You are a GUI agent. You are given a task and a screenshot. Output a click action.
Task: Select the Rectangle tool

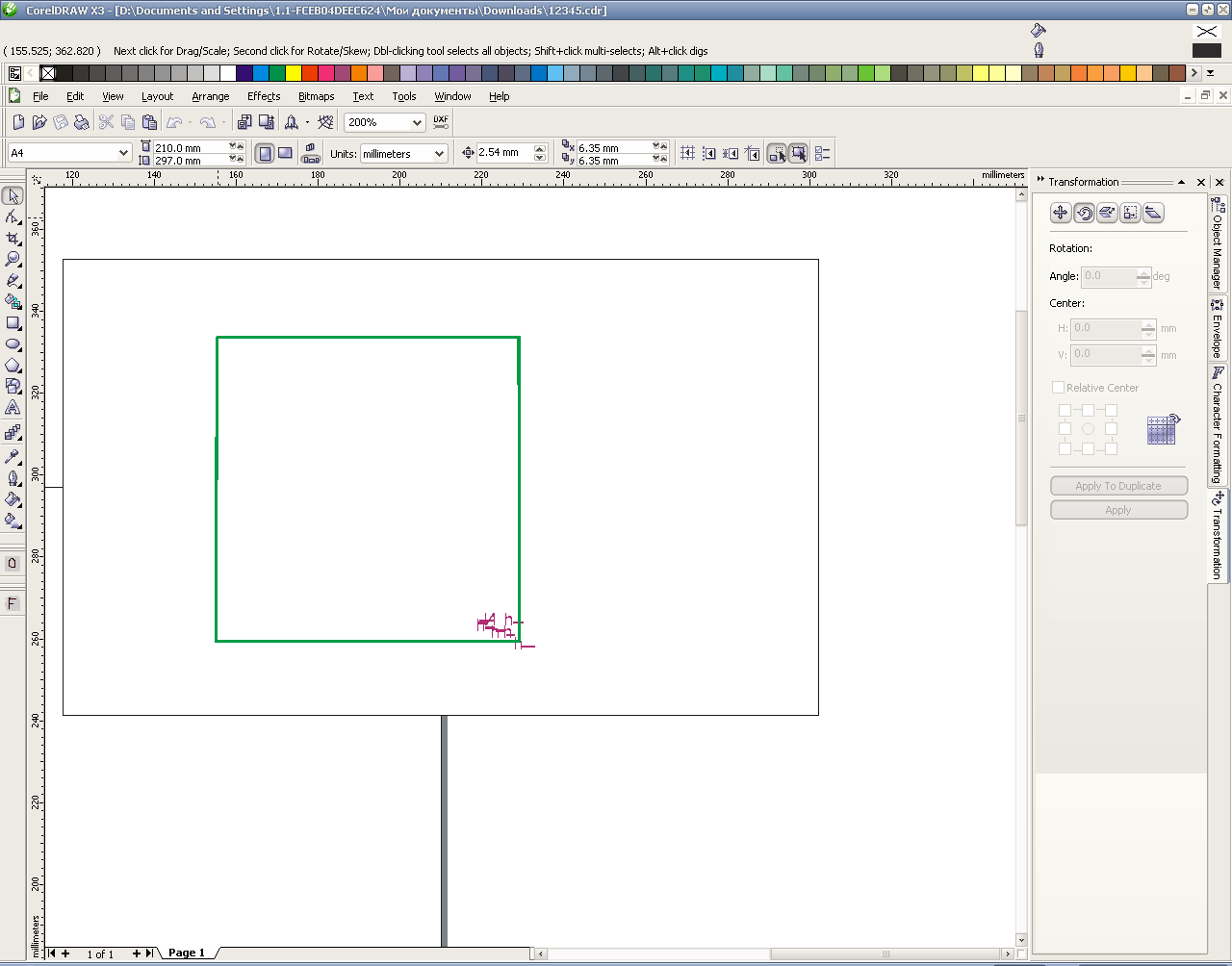(x=13, y=323)
